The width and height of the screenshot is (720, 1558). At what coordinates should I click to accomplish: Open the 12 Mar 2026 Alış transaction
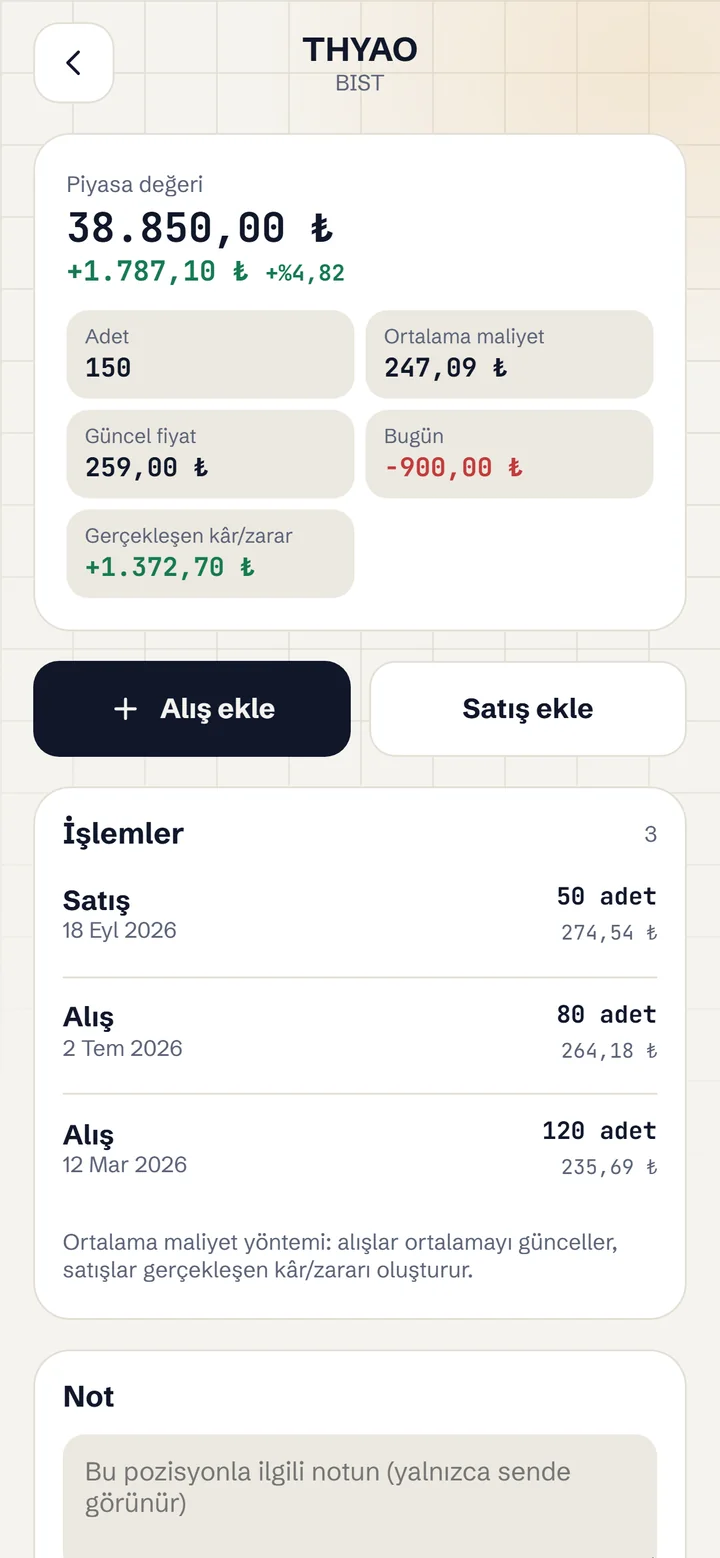click(x=360, y=1150)
